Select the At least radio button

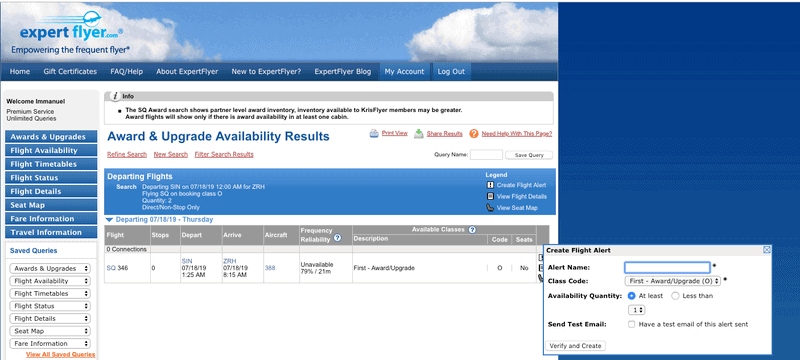[632, 296]
